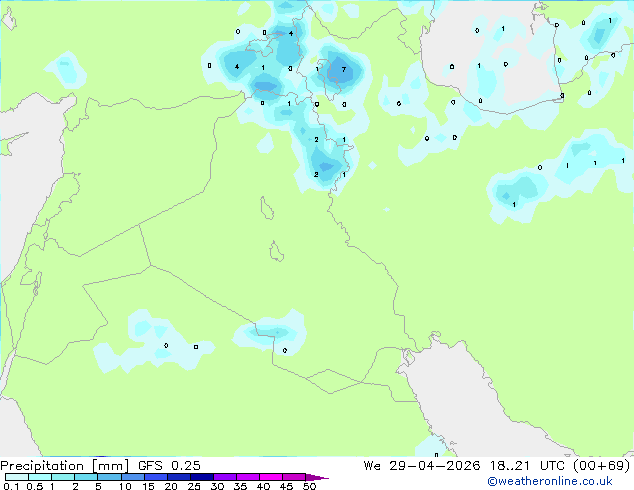Click the Precipitation [mm] title text
Viewport: 634px width, 490px height.
click(65, 466)
